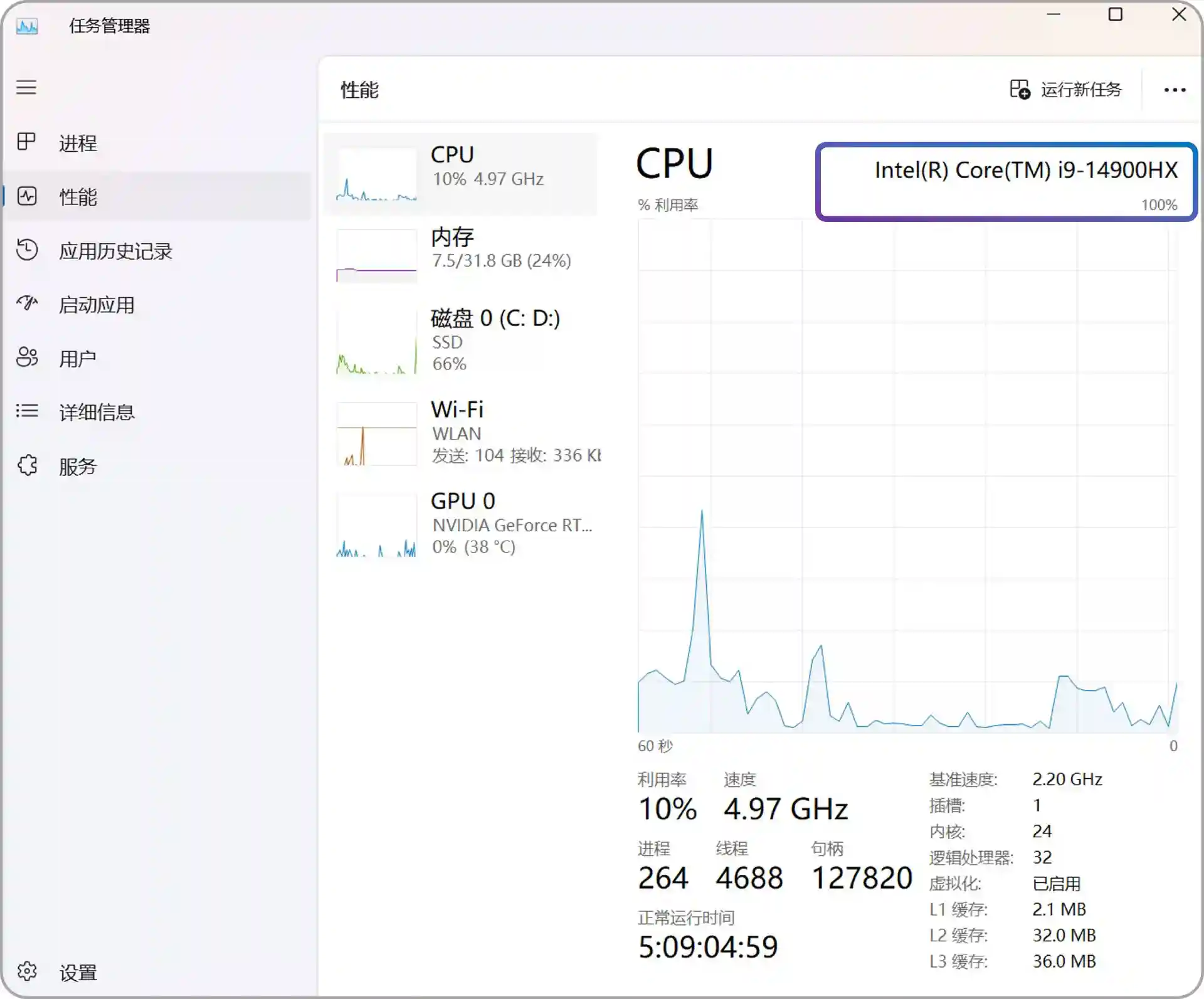Open the 启动应用 startup icon
This screenshot has width=1204, height=999.
[x=26, y=304]
